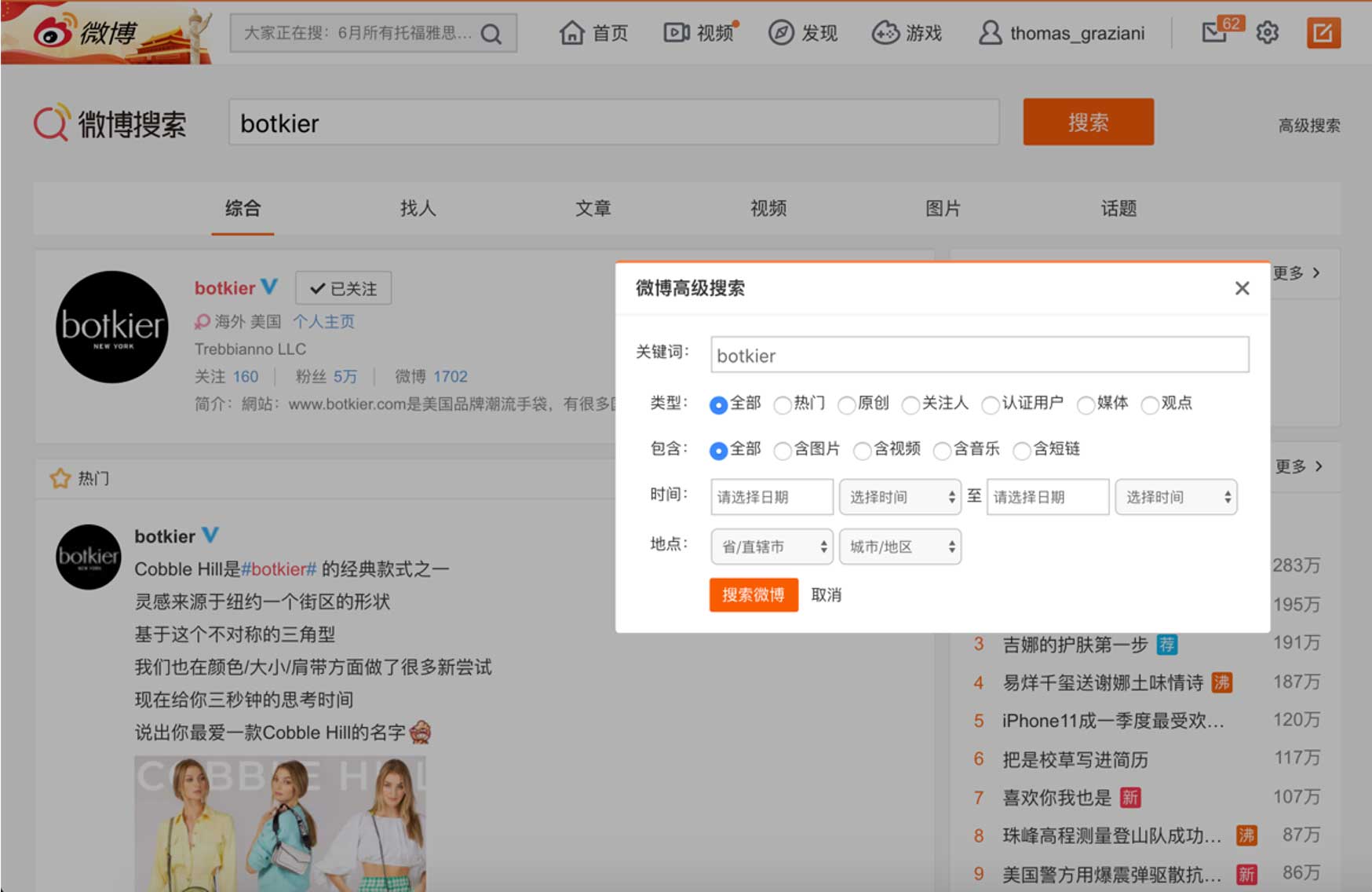This screenshot has width=1372, height=892.
Task: Go to 首页 home icon
Action: click(571, 33)
